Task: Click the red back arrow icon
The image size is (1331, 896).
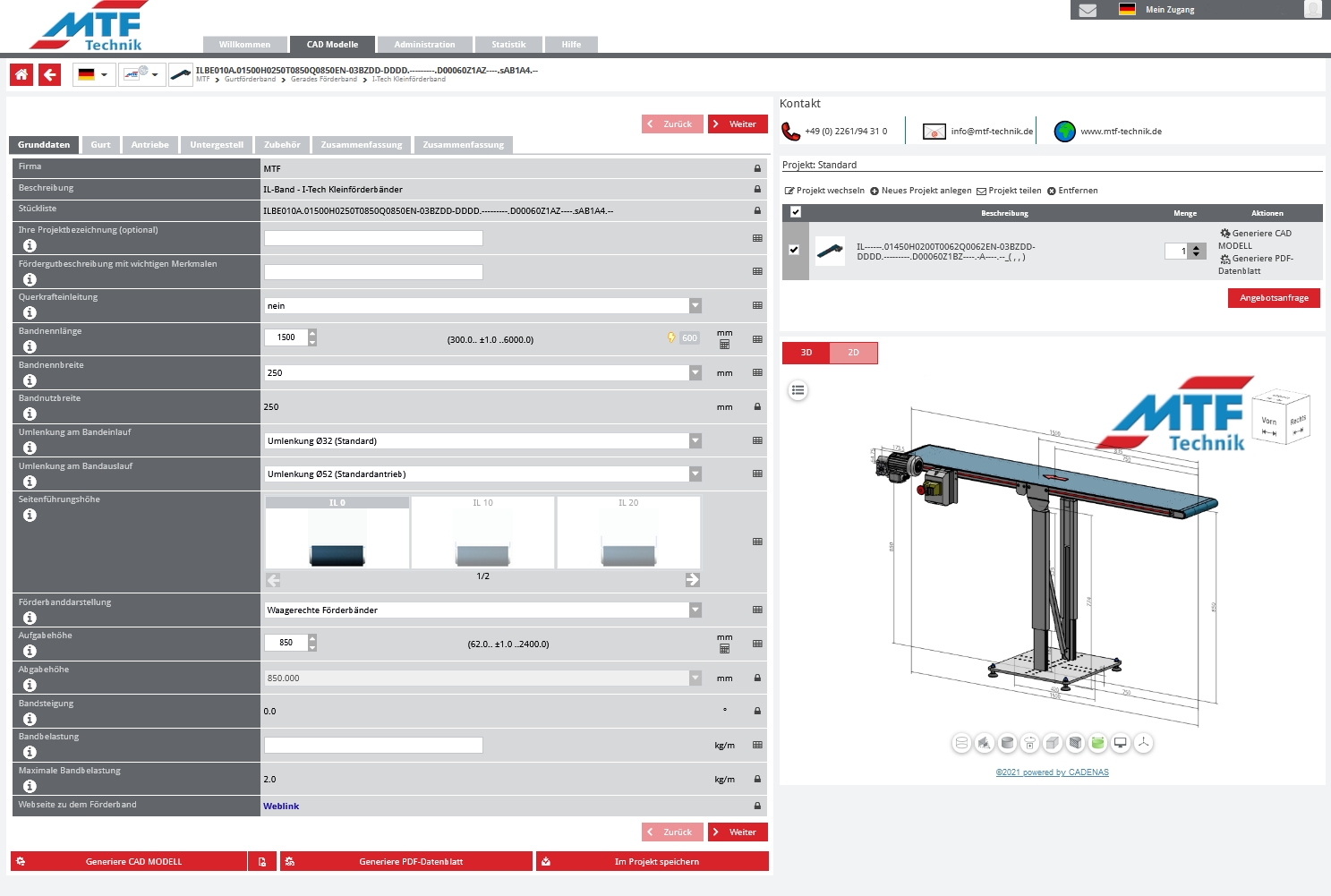Action: 50,74
